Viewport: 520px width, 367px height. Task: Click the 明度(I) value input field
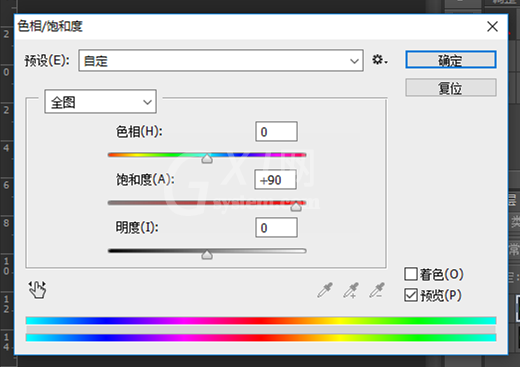pyautogui.click(x=276, y=228)
